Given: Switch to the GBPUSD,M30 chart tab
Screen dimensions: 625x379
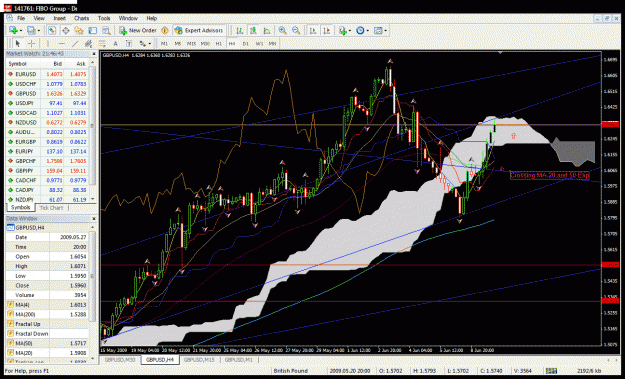Looking at the screenshot, I should (x=120, y=359).
